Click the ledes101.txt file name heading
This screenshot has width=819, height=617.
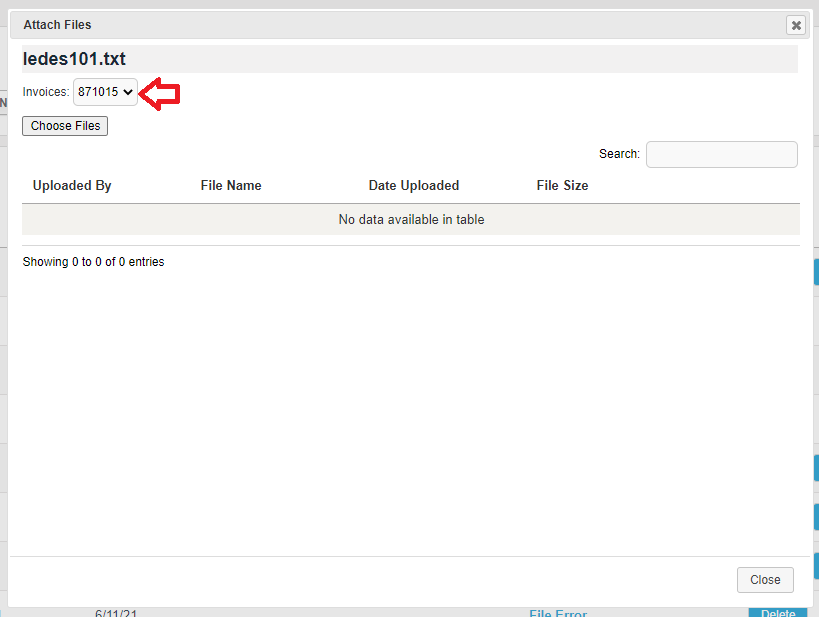tap(74, 59)
